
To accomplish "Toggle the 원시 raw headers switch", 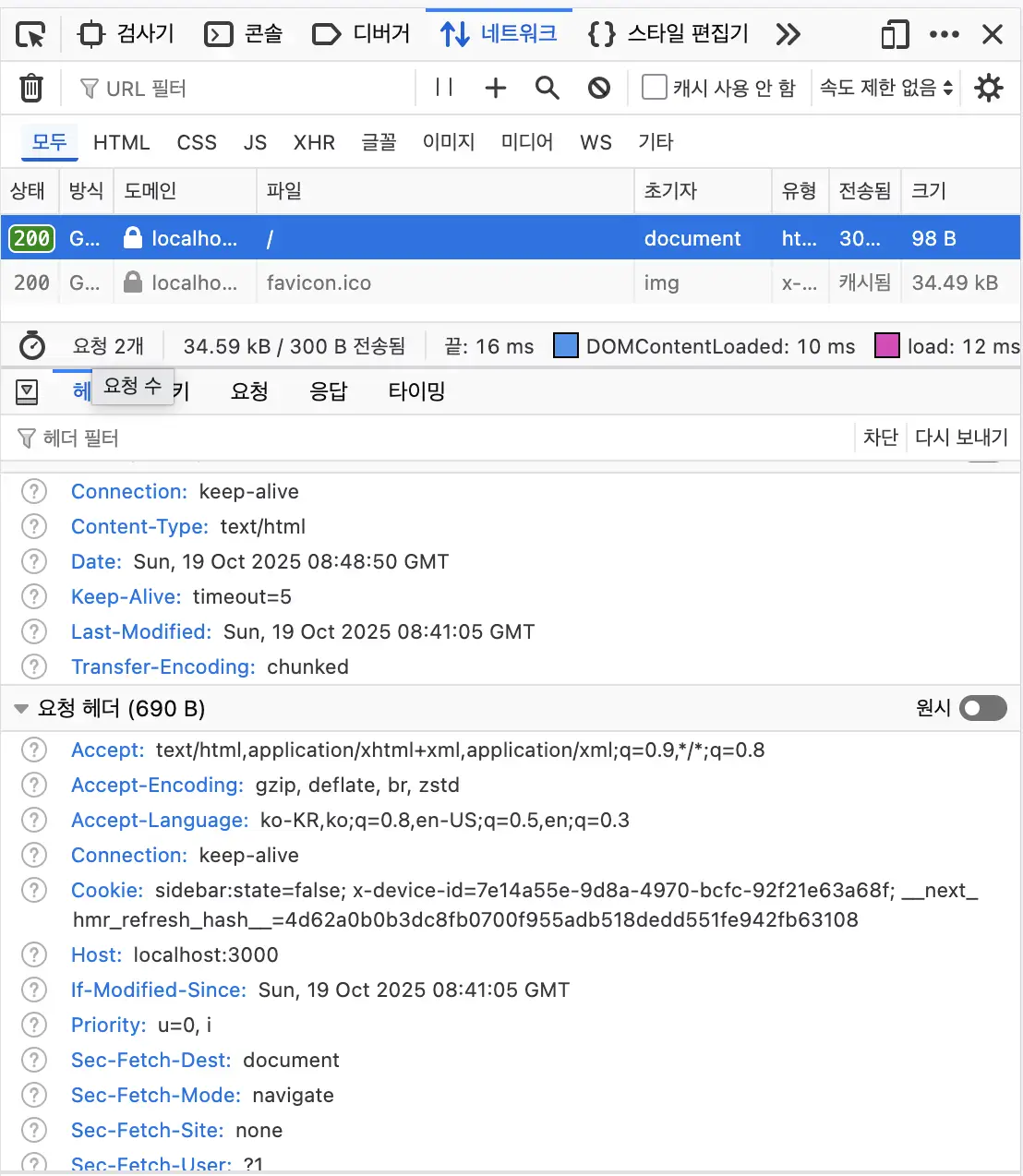I will (982, 708).
